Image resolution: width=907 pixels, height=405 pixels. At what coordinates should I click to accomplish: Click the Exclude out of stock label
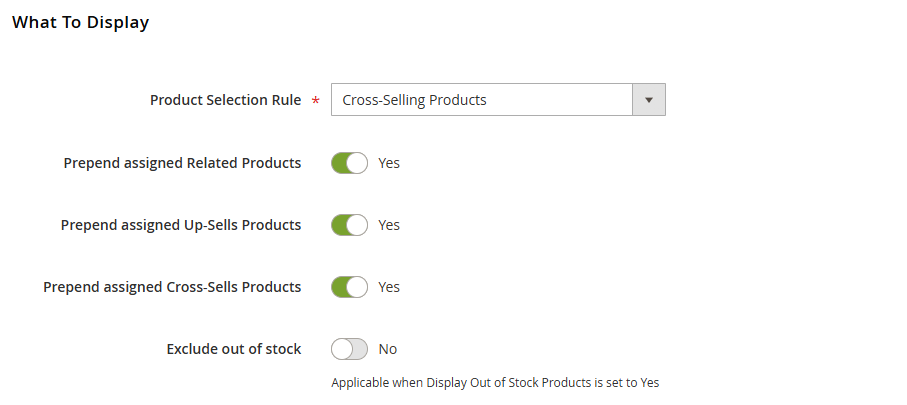pyautogui.click(x=234, y=349)
